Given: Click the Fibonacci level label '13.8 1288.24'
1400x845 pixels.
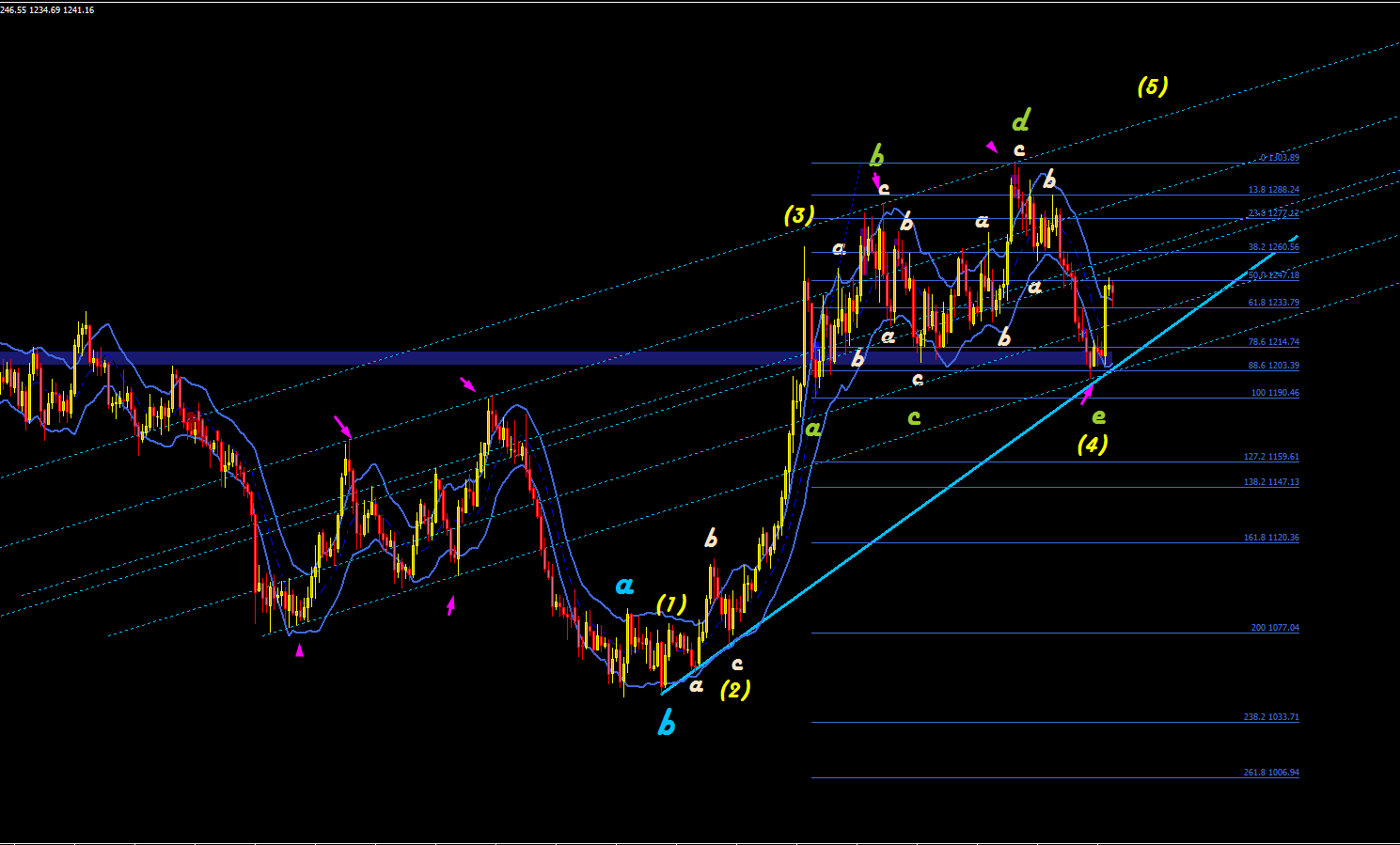Looking at the screenshot, I should [x=1273, y=190].
